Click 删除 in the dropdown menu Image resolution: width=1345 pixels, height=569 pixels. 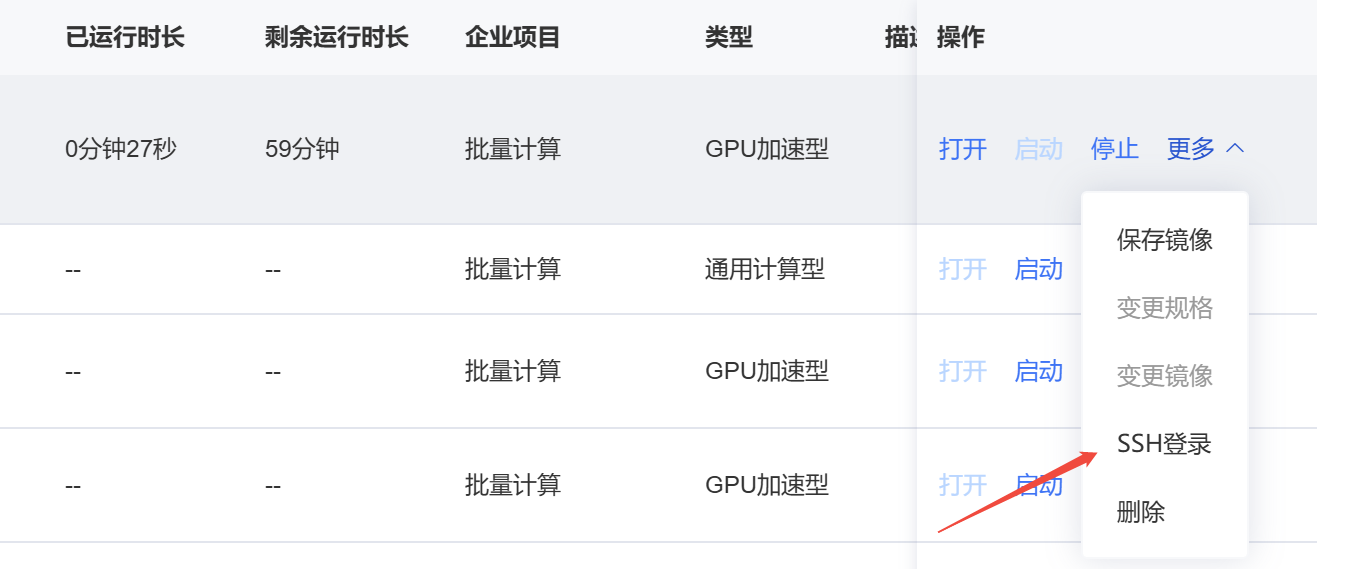pyautogui.click(x=1141, y=512)
